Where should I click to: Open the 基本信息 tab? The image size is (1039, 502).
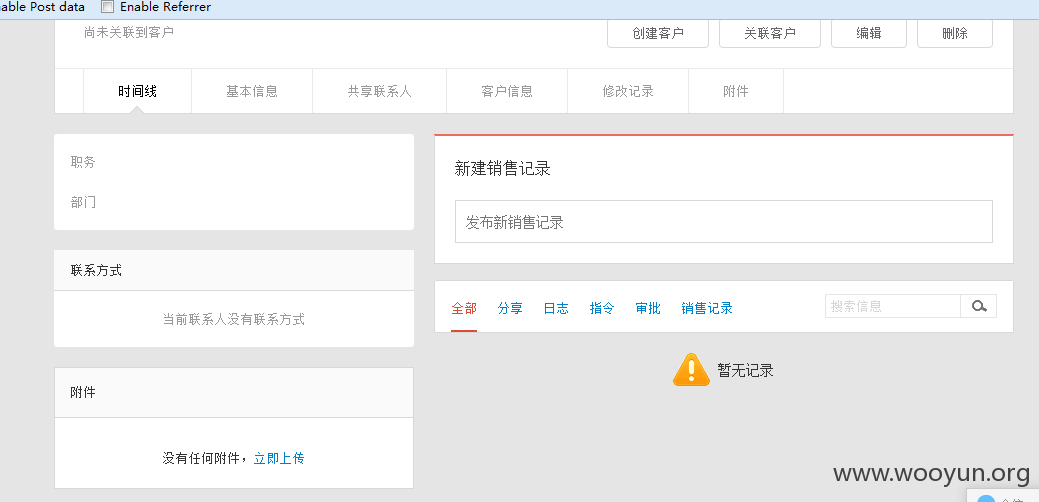pos(252,91)
